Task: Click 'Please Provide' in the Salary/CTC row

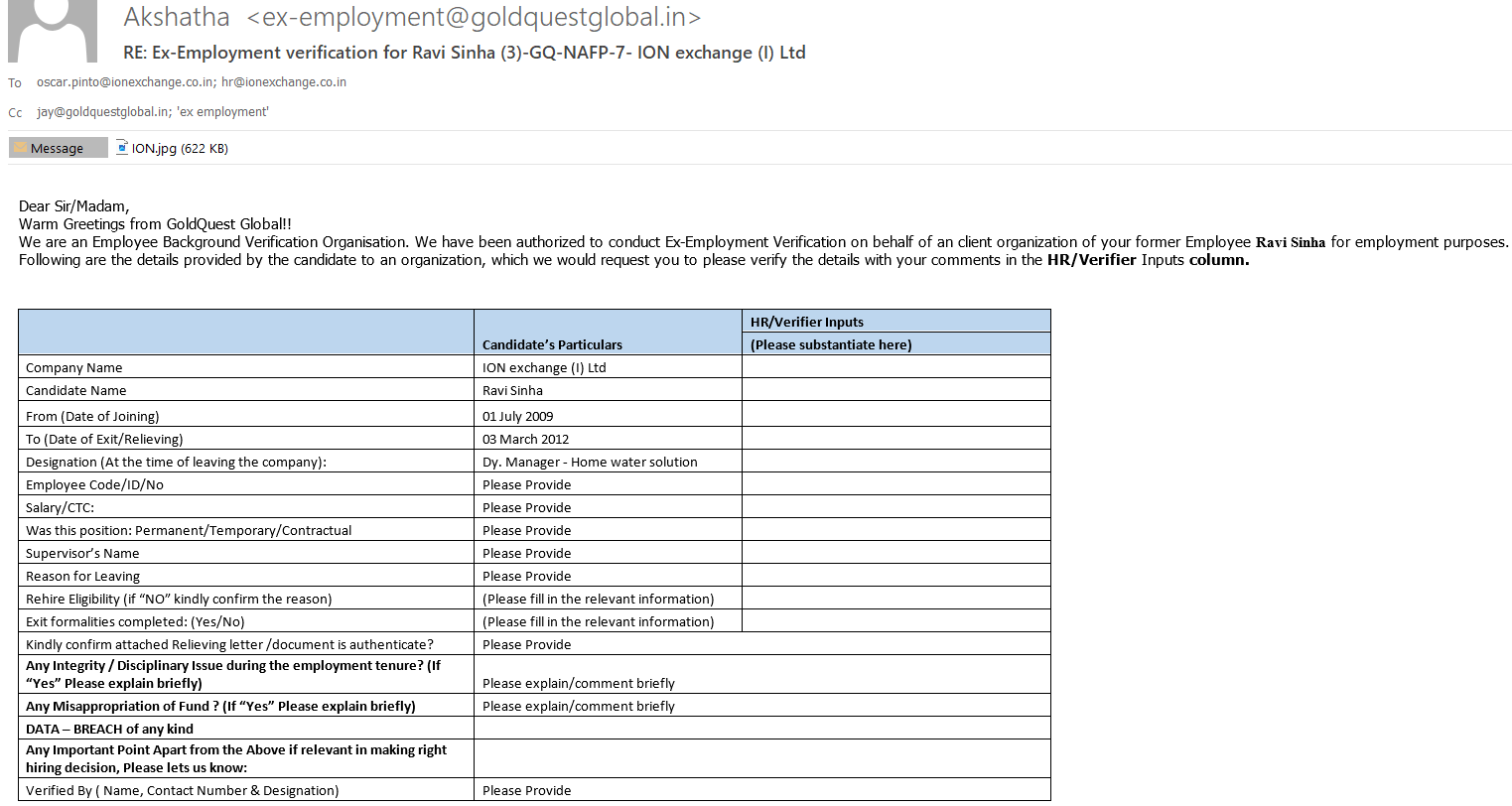Action: 527,507
